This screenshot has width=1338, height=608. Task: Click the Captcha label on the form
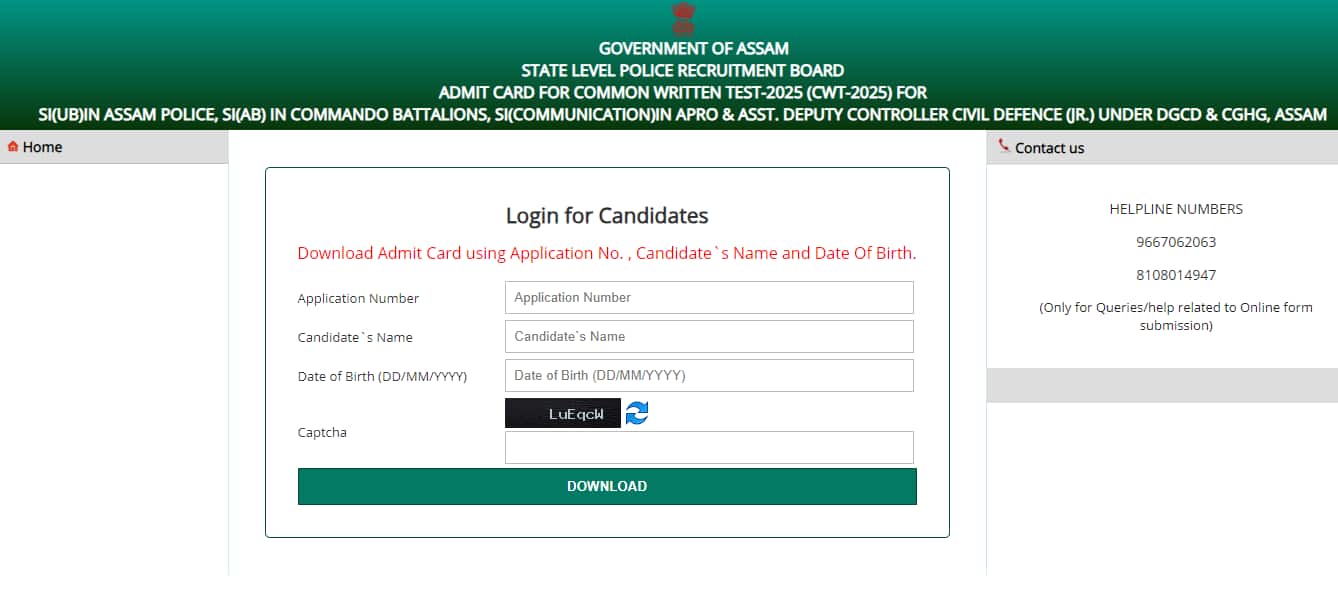pos(321,432)
